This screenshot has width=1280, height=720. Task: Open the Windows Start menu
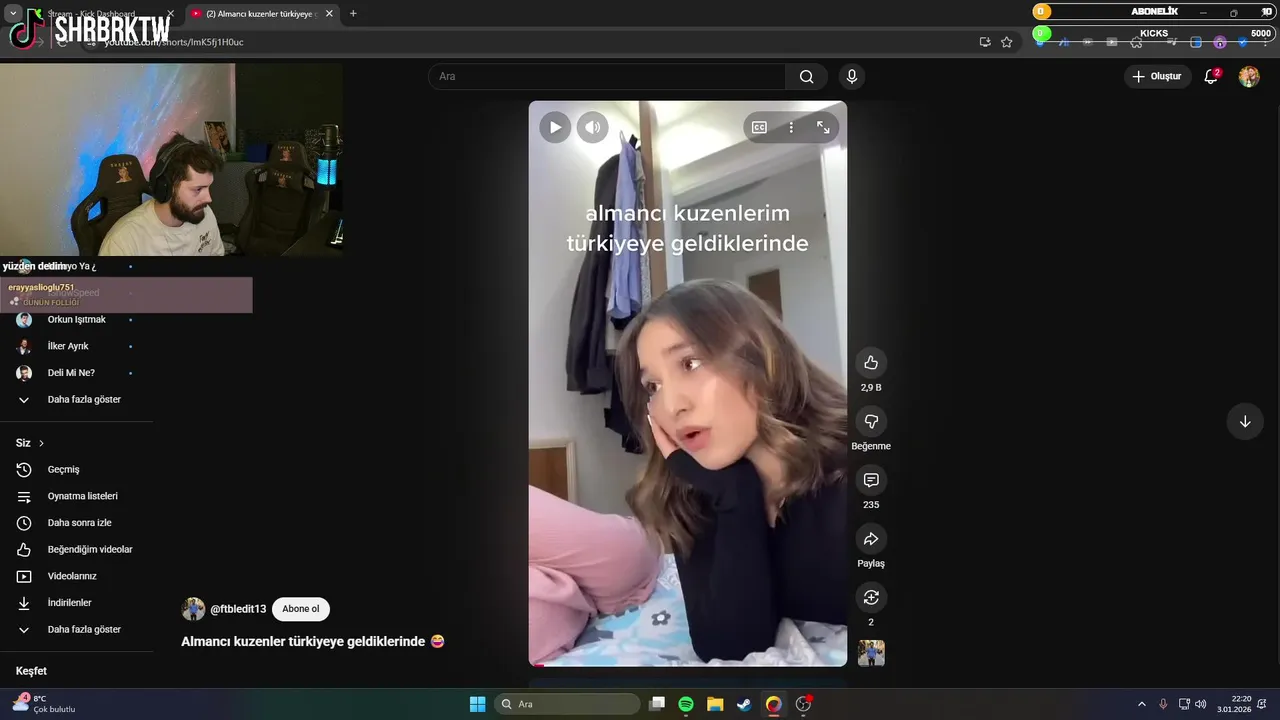coord(478,704)
